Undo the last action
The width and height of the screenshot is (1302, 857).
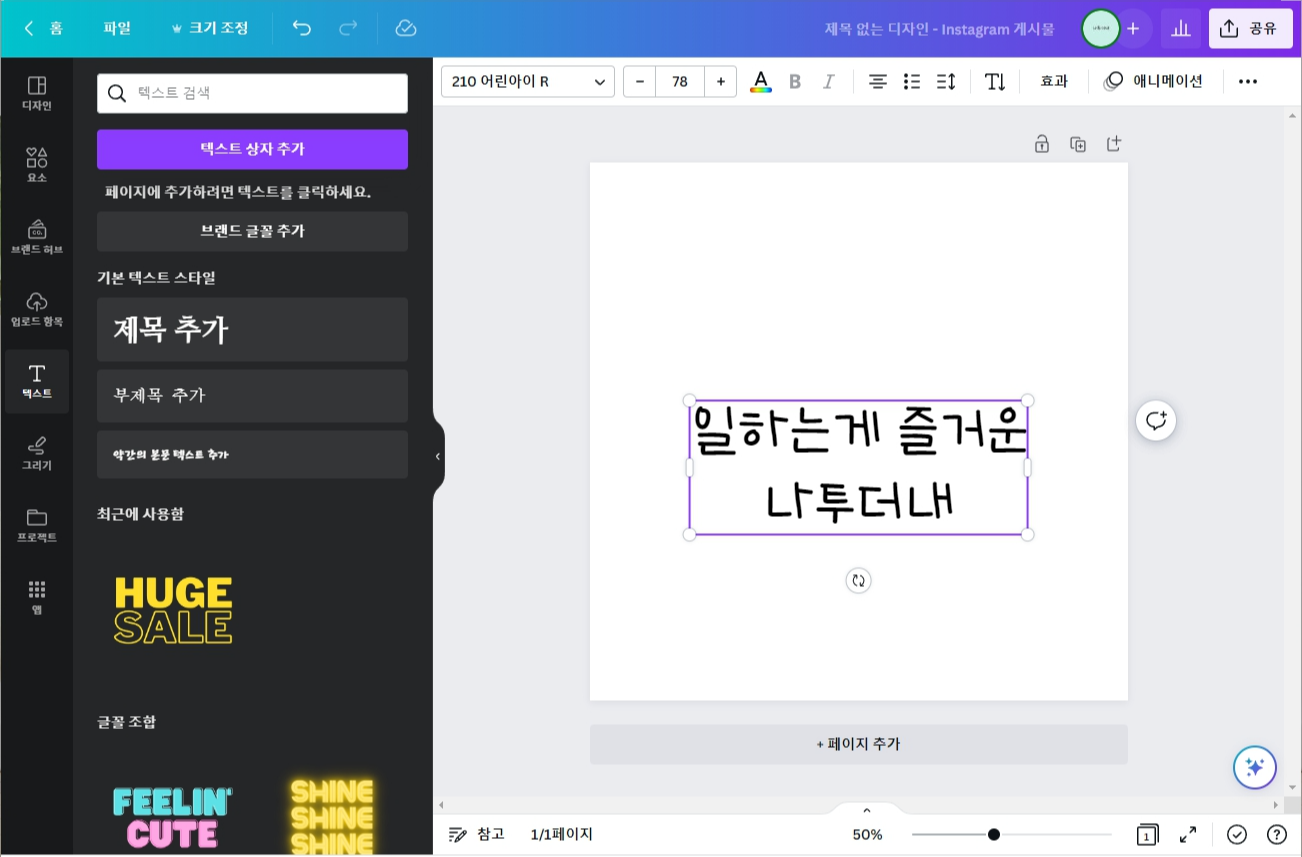pyautogui.click(x=302, y=28)
